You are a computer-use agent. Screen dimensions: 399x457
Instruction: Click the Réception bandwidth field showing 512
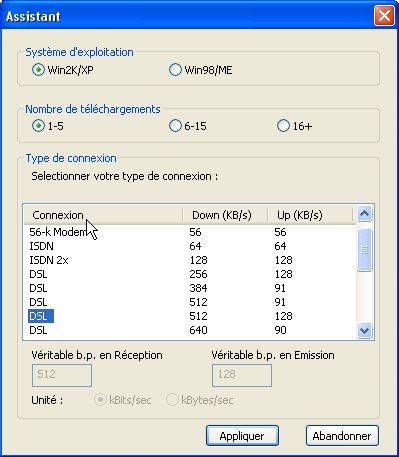pos(62,375)
